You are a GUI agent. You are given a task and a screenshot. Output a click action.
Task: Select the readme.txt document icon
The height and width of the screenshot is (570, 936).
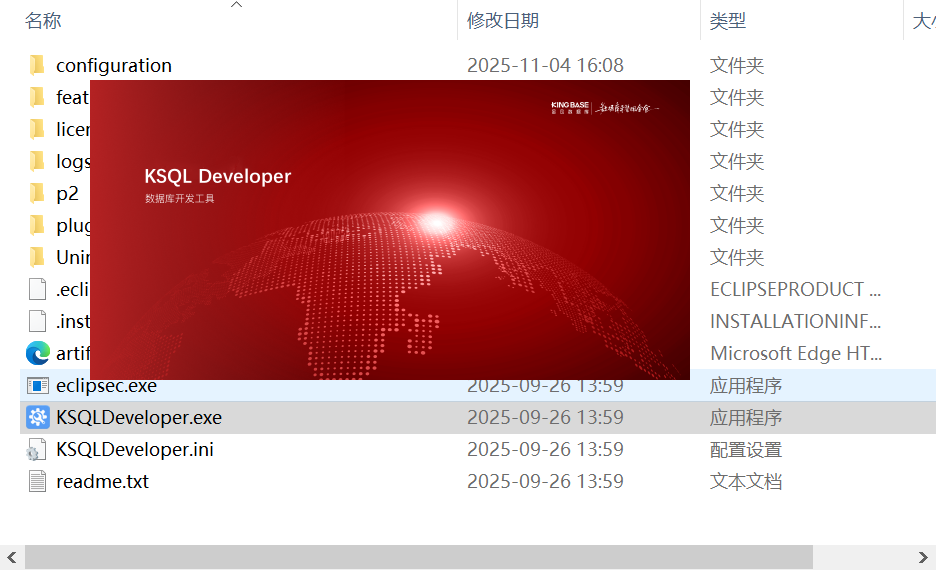[x=38, y=481]
